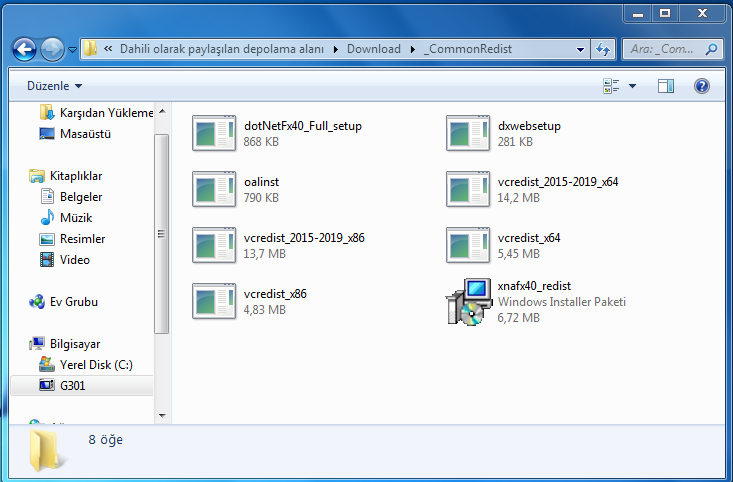The image size is (733, 482).
Task: Click the Resimler picture icon
Action: coord(47,239)
